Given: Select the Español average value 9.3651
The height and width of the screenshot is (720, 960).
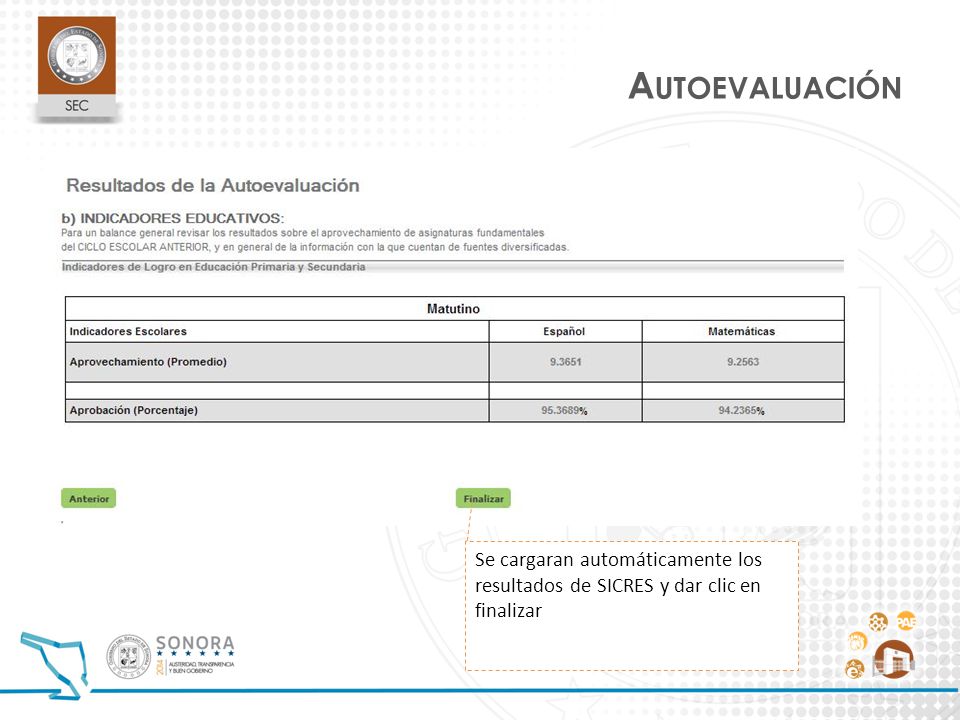Looking at the screenshot, I should point(565,362).
